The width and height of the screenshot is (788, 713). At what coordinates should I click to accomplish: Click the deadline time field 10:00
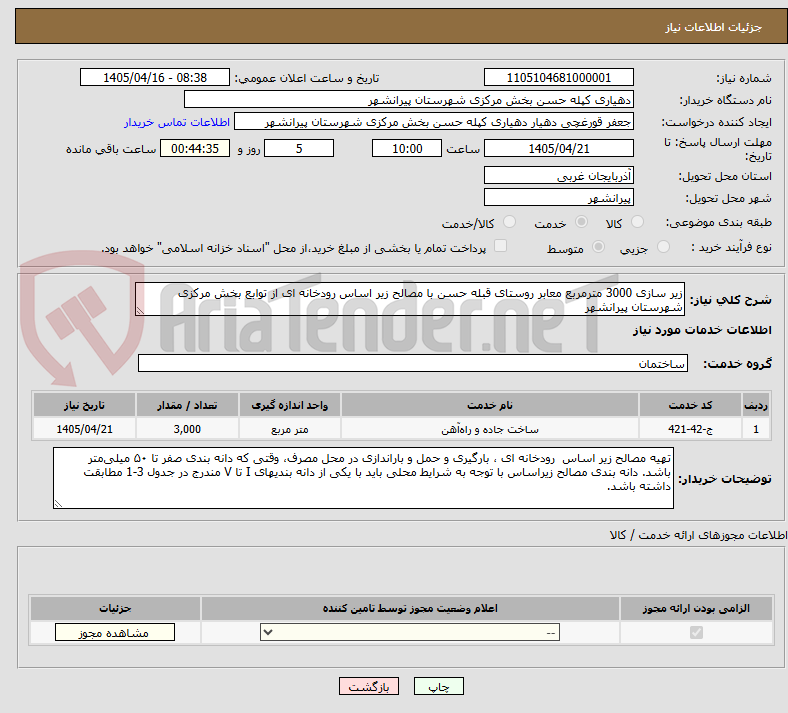click(407, 149)
